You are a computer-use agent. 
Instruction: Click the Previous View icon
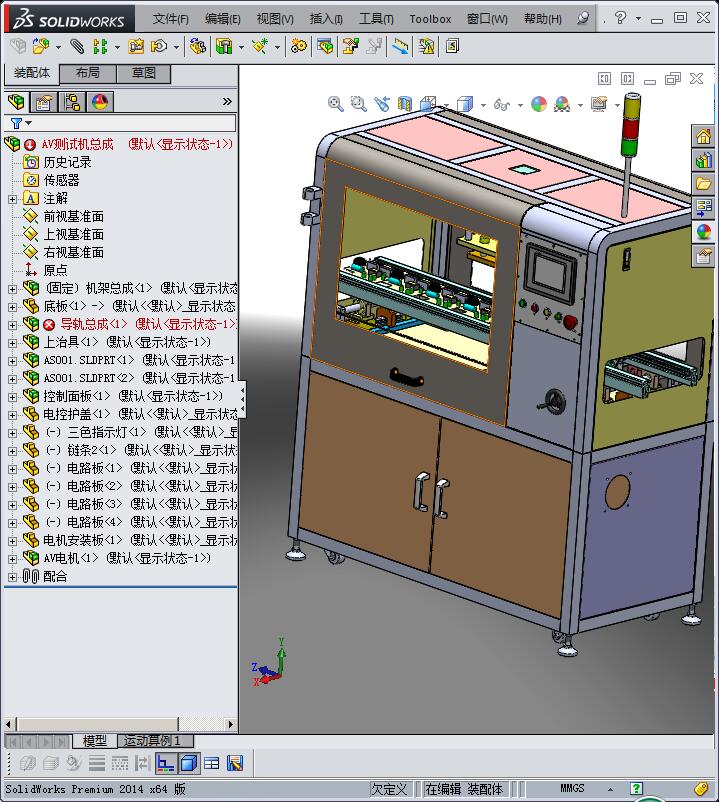pos(381,104)
